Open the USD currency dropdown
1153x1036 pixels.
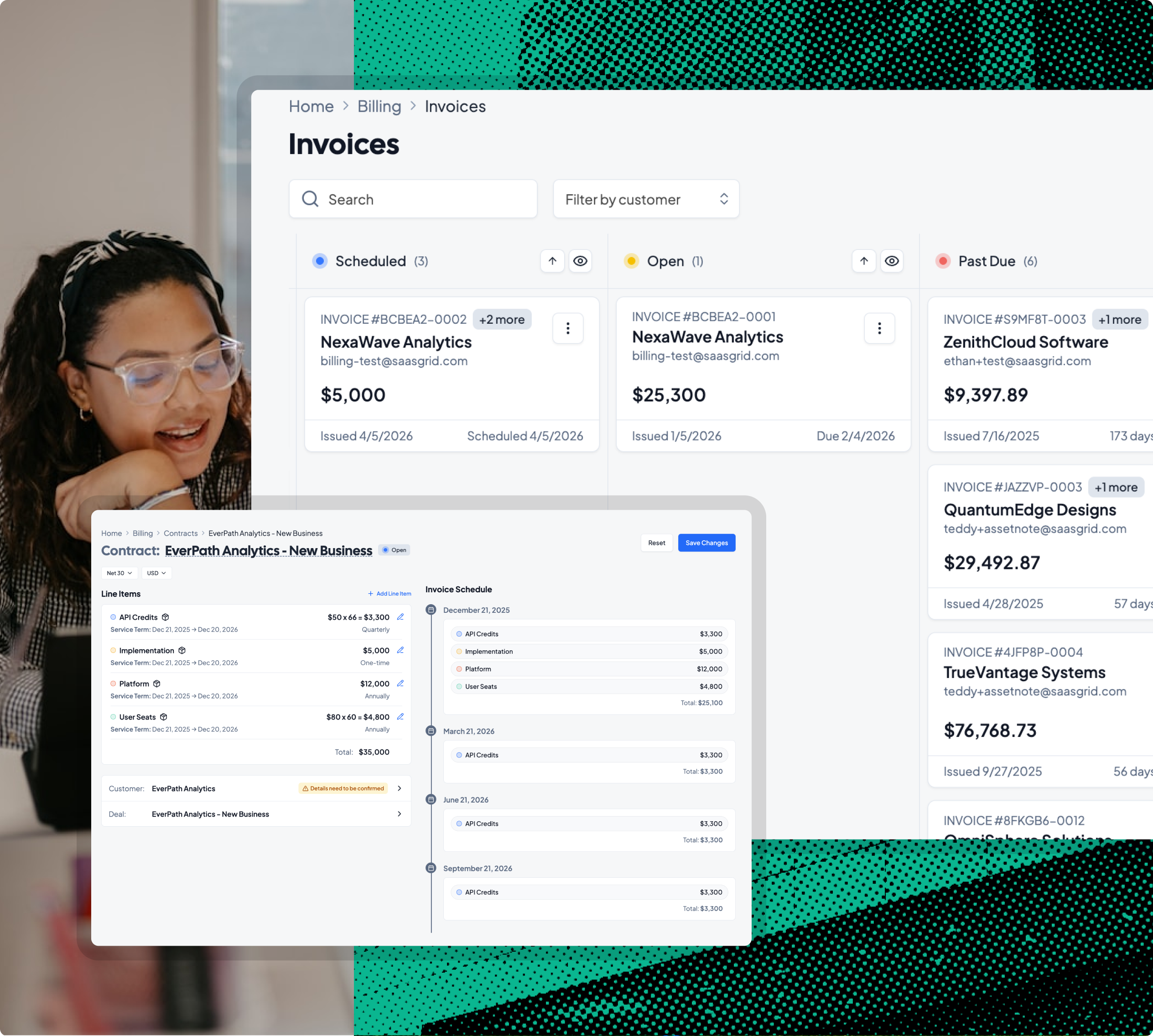coord(156,573)
